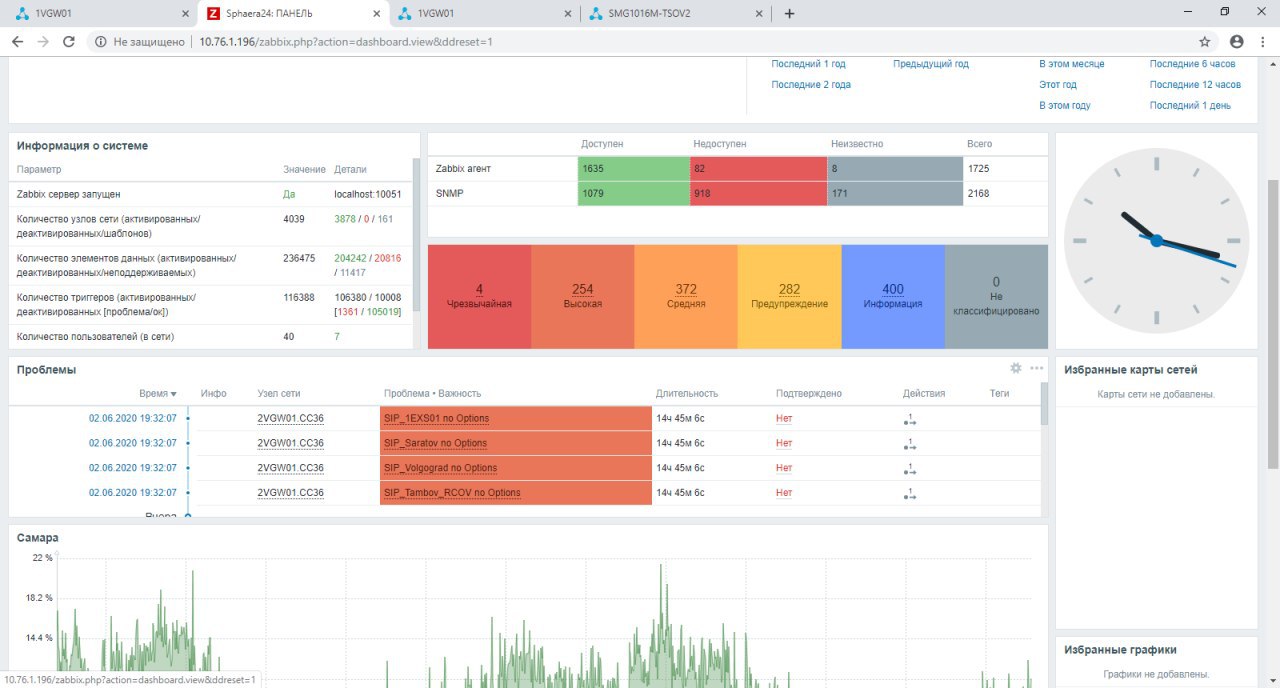Click actions icon for SIP_Tambov_RCOV no Options row
This screenshot has width=1280, height=688.
tap(910, 494)
